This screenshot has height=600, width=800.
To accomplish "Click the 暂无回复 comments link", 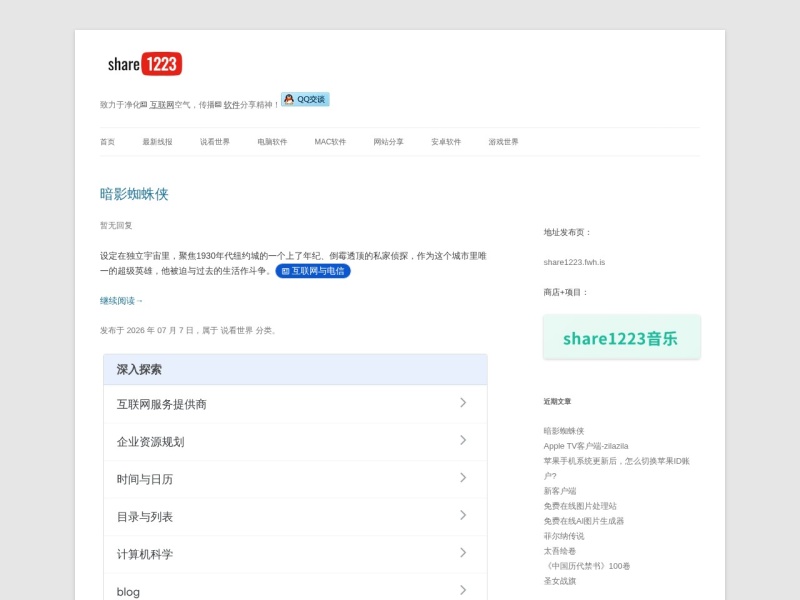I will 116,226.
